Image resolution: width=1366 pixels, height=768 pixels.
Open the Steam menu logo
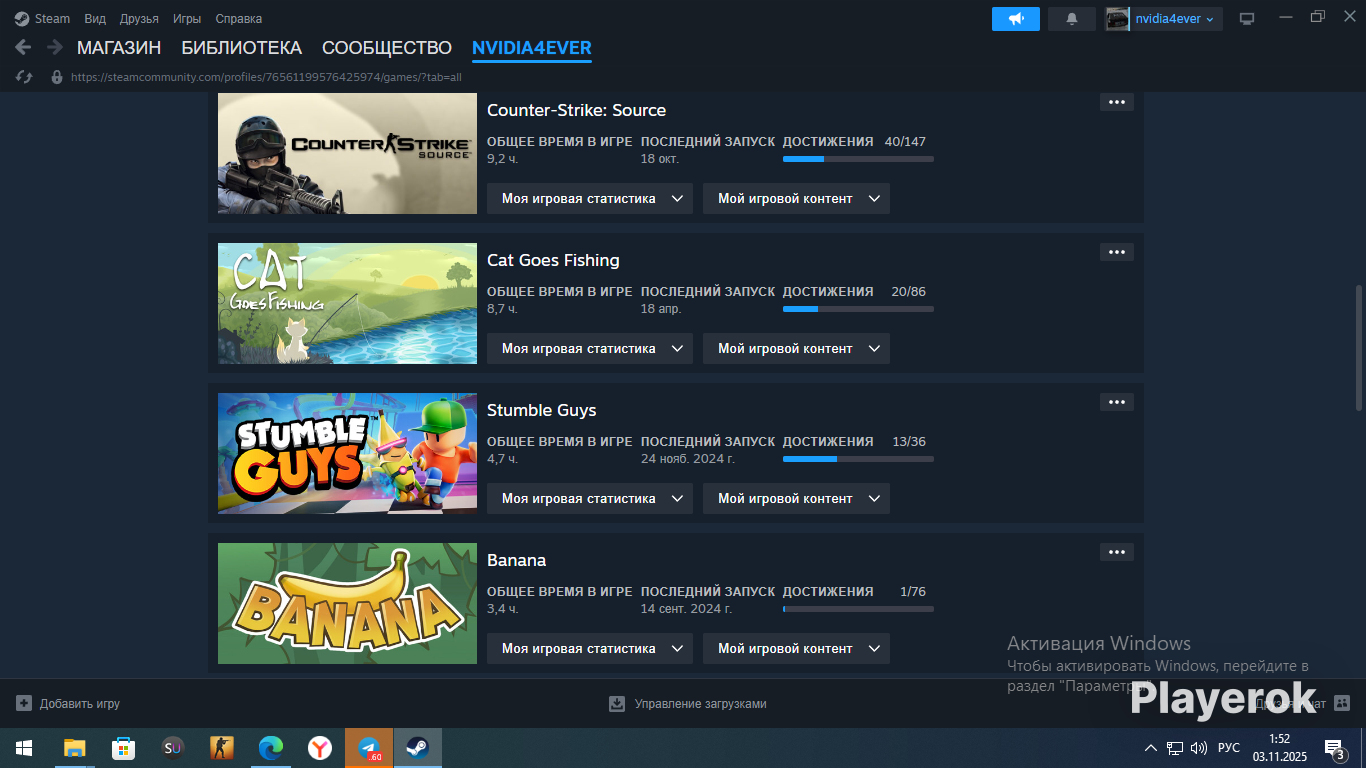(22, 19)
